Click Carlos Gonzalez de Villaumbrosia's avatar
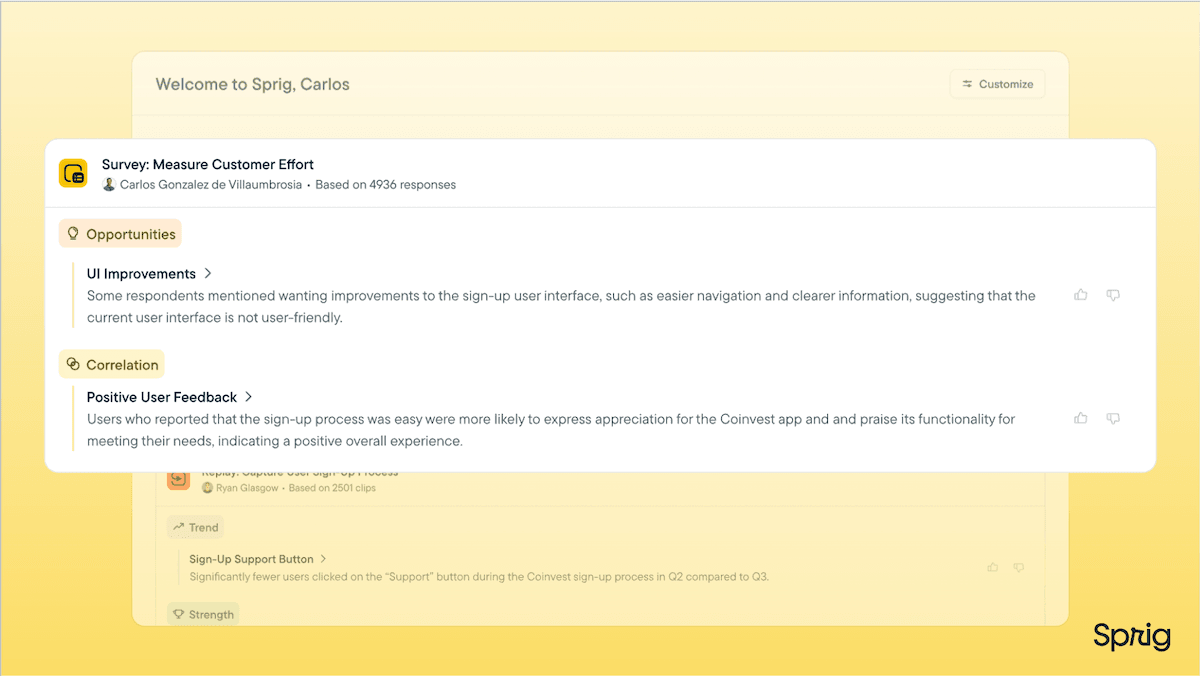1200x676 pixels. 109,185
